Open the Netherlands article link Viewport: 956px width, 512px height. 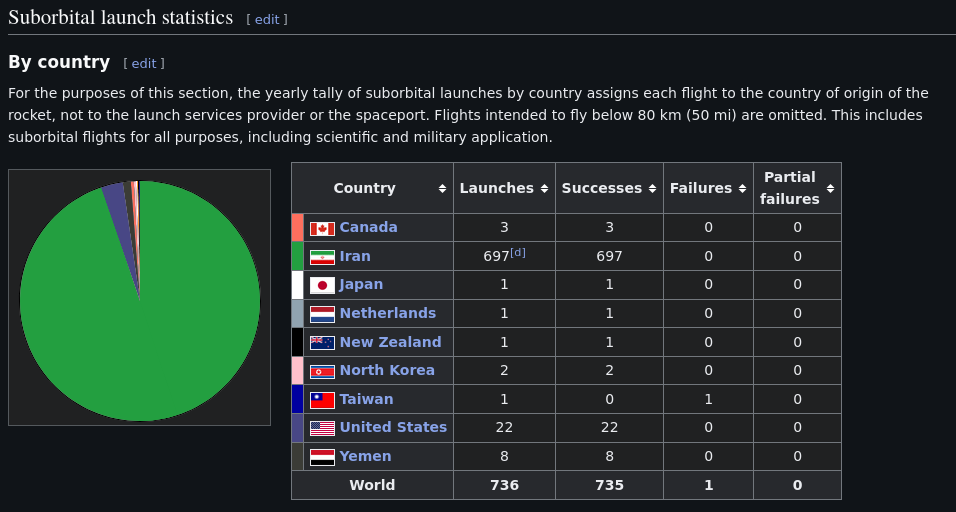388,313
